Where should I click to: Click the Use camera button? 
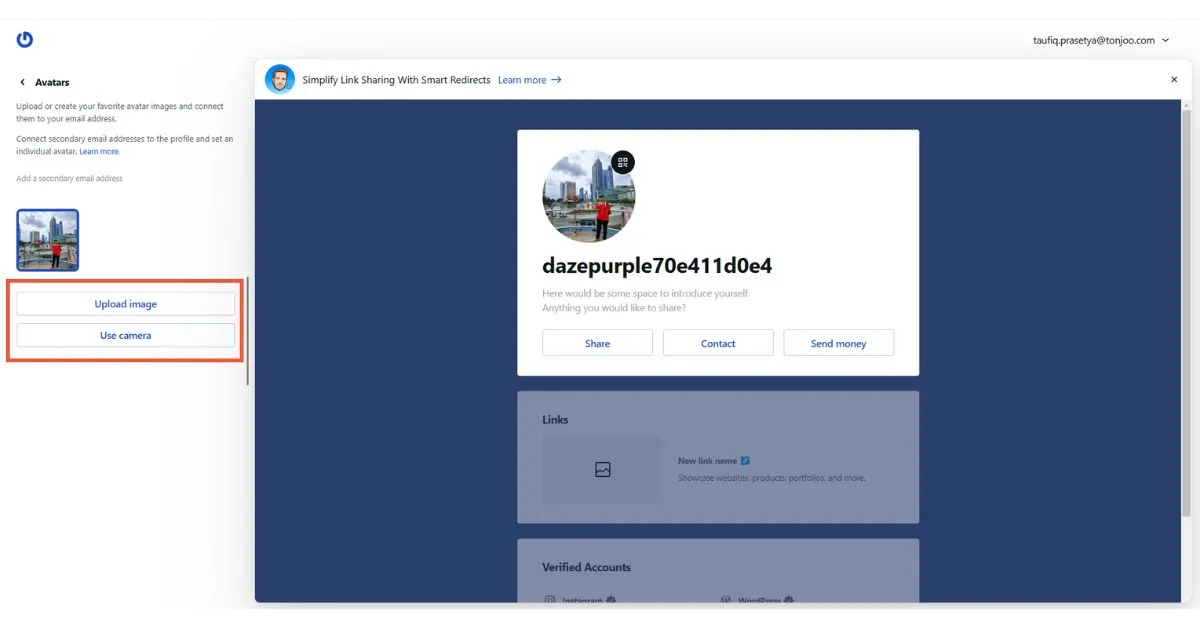point(125,335)
